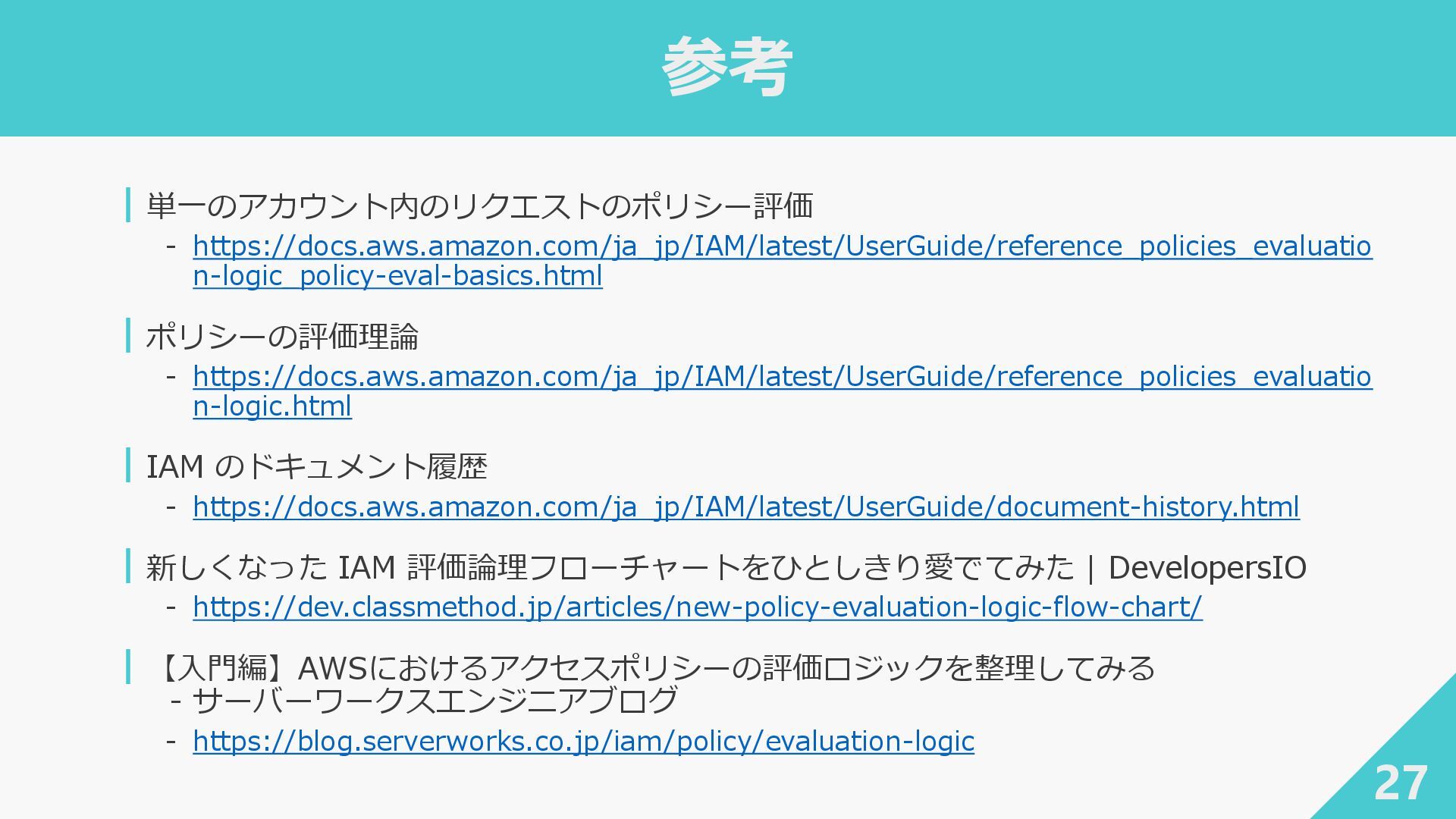Click the wrapped 'n-logic.html' link line

pos(271,406)
